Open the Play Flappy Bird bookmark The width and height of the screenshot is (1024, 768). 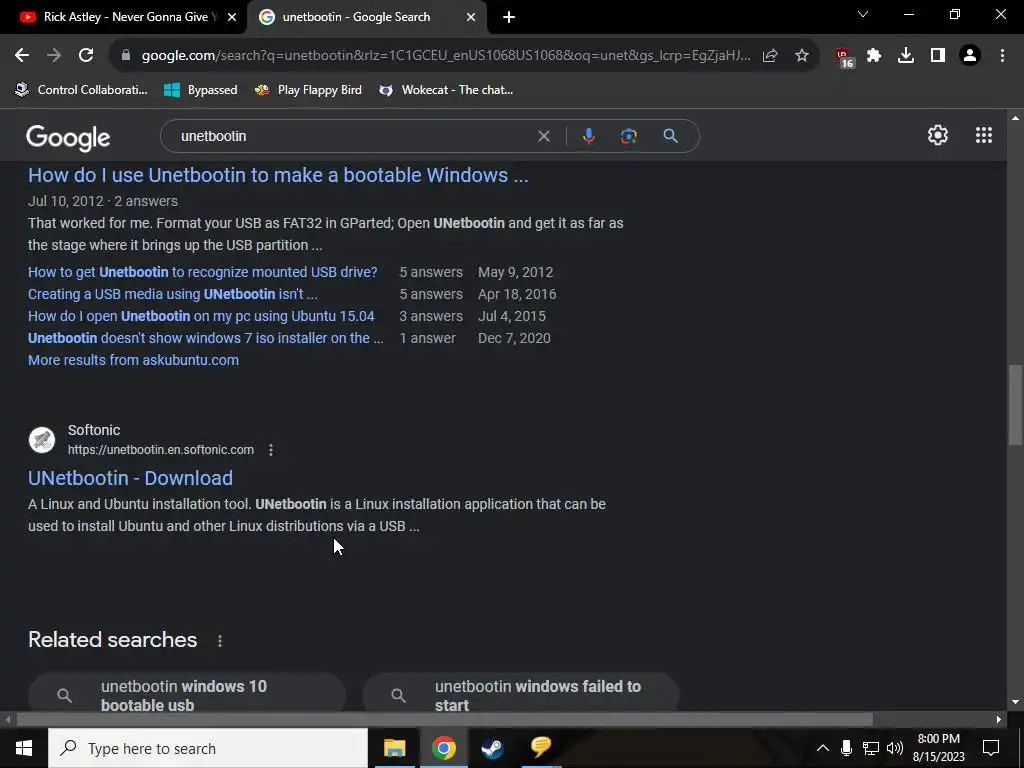[308, 90]
